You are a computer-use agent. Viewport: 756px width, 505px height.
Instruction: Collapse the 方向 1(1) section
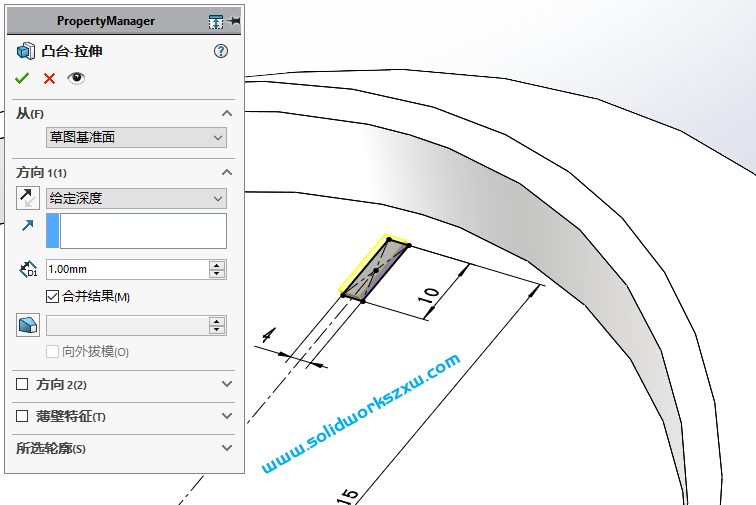(x=227, y=172)
